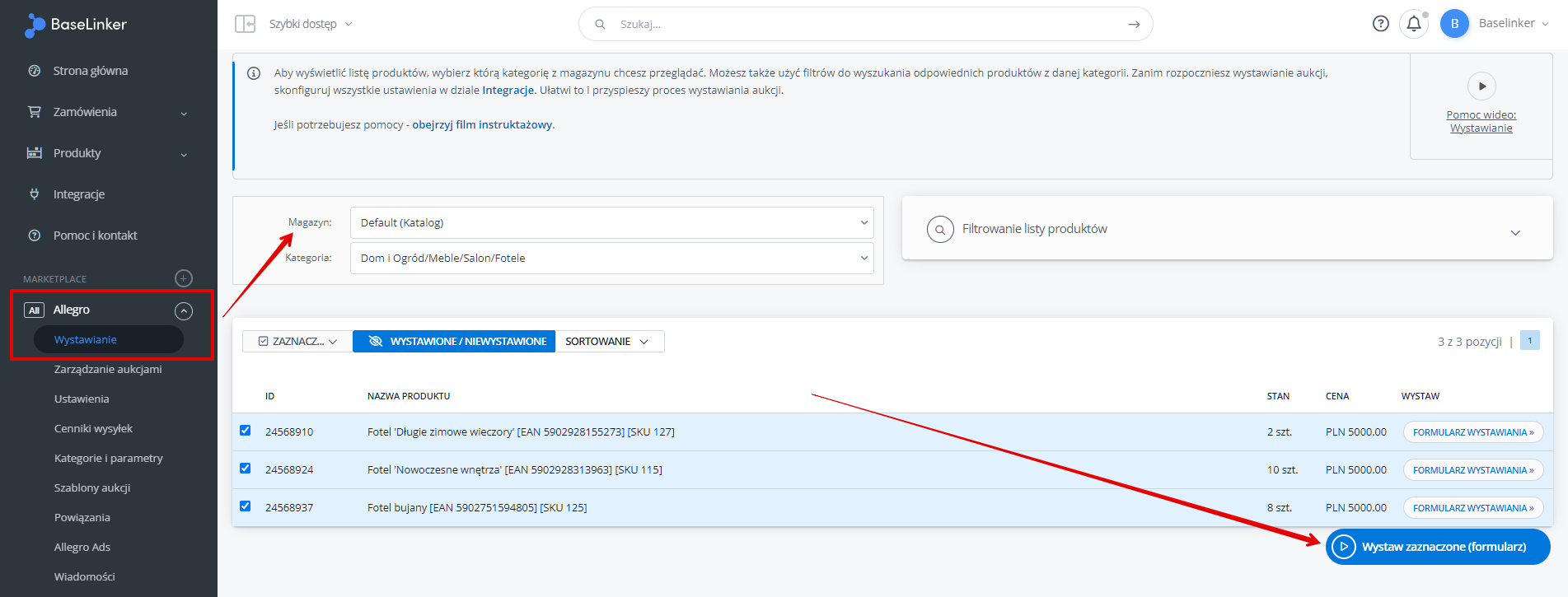1568x597 pixels.
Task: Click Pomoc wideo: Wystawianie link
Action: (1481, 121)
